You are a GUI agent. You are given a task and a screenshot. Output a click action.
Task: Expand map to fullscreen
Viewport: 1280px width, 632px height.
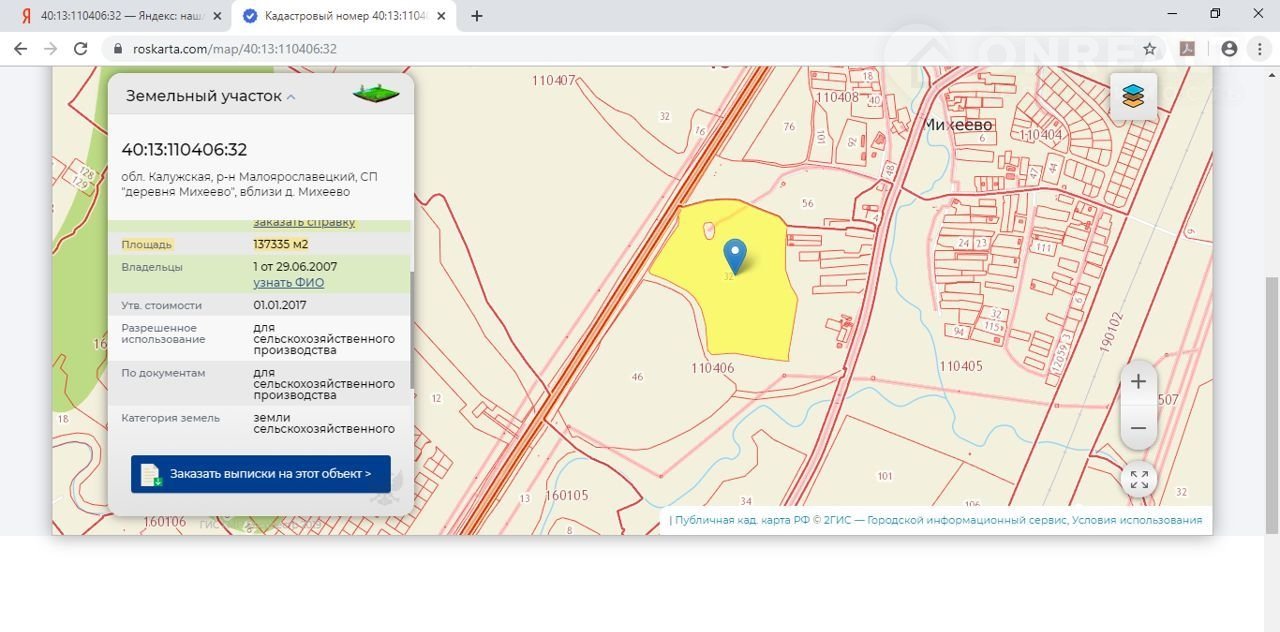[x=1138, y=480]
